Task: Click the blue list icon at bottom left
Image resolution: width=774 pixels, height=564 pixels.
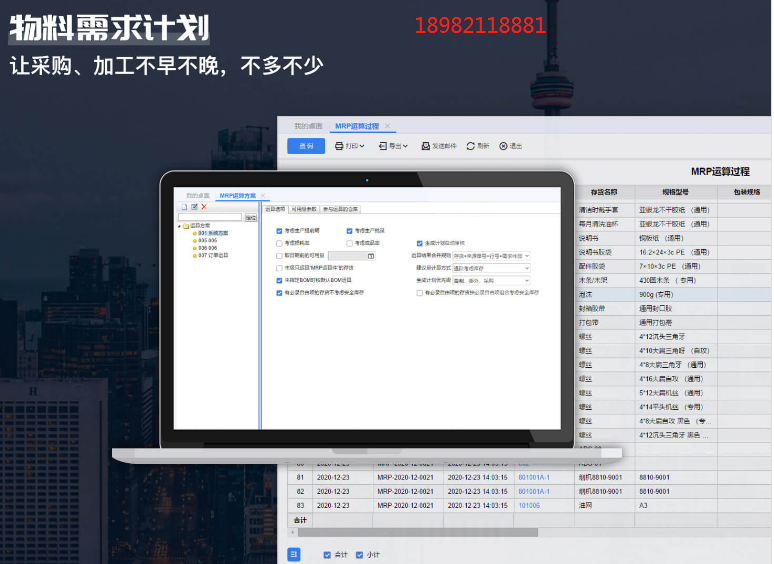Action: tap(294, 554)
